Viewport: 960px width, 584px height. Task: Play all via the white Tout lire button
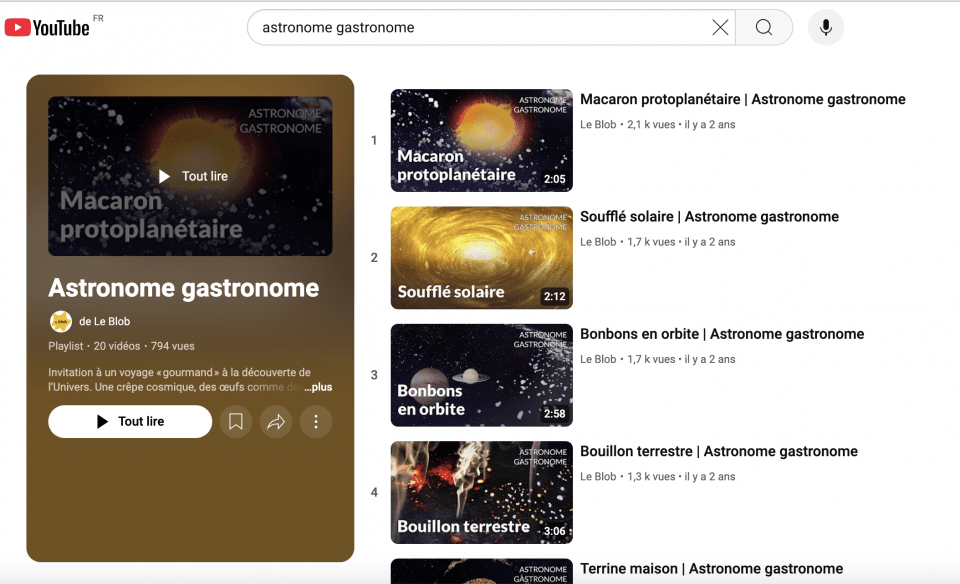coord(130,421)
